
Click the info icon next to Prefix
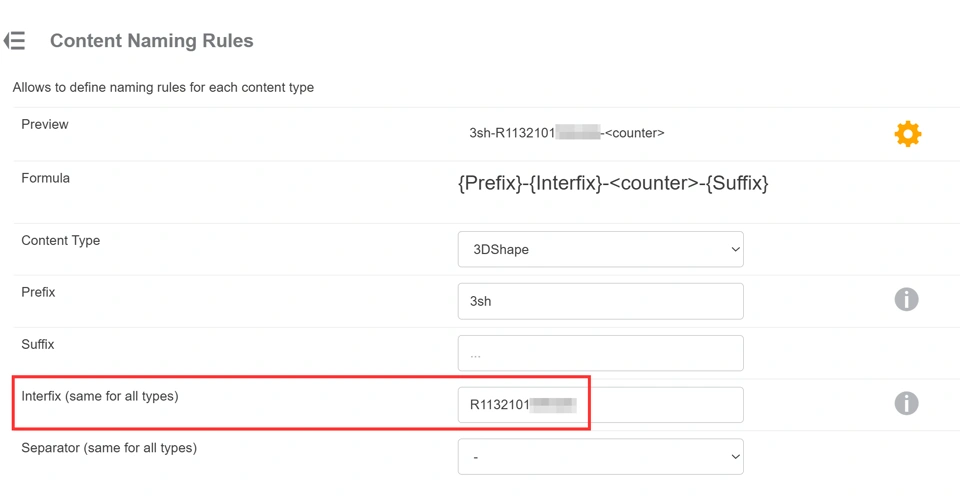point(906,300)
